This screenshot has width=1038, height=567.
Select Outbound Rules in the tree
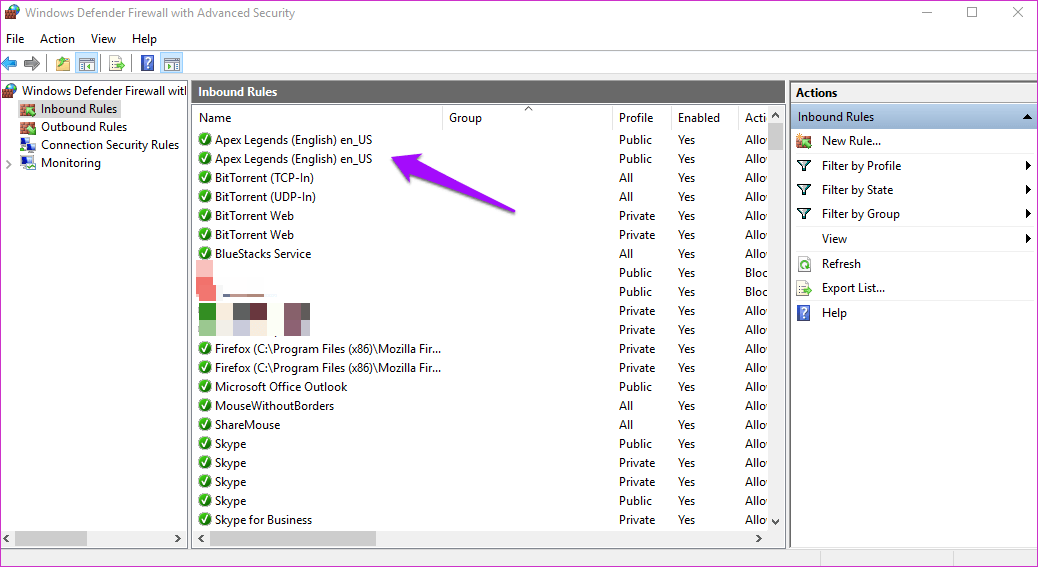coord(83,127)
